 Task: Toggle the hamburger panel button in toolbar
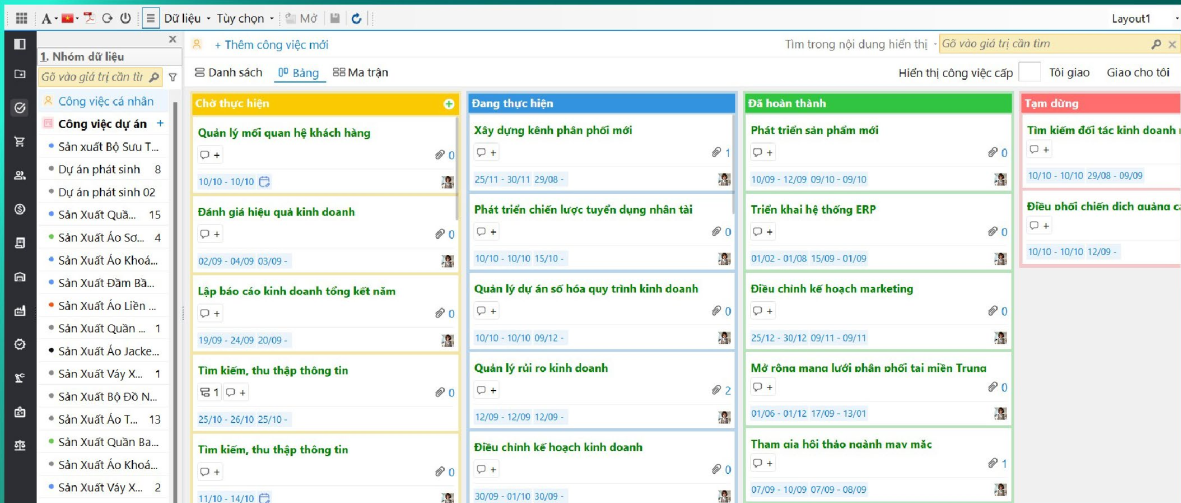click(x=150, y=18)
